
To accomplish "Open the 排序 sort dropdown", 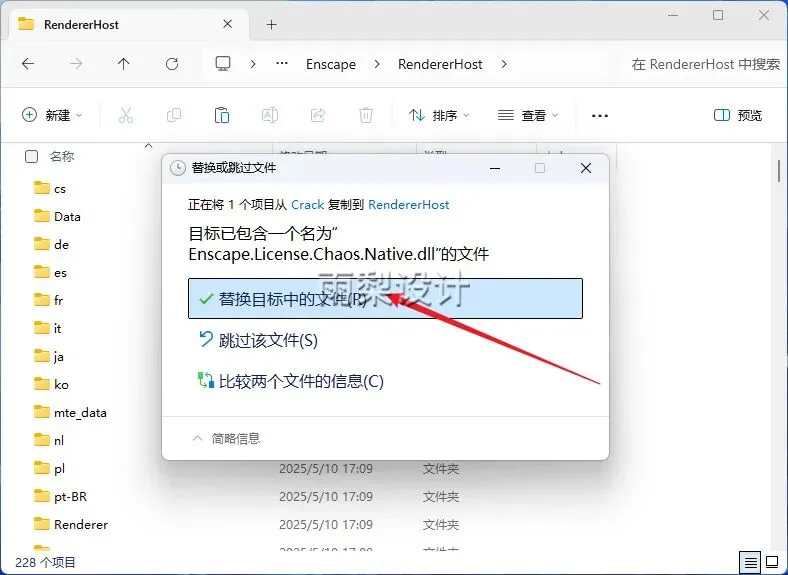I will click(439, 115).
